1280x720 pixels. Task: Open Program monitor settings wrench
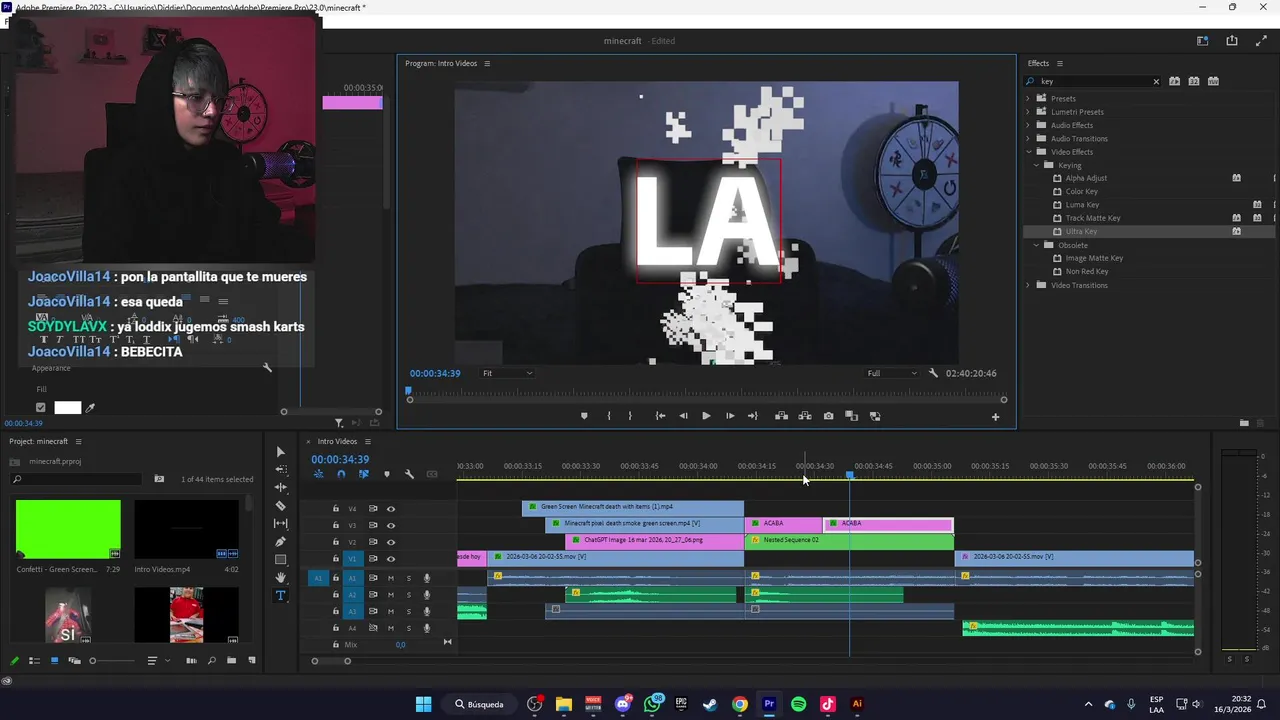[933, 373]
